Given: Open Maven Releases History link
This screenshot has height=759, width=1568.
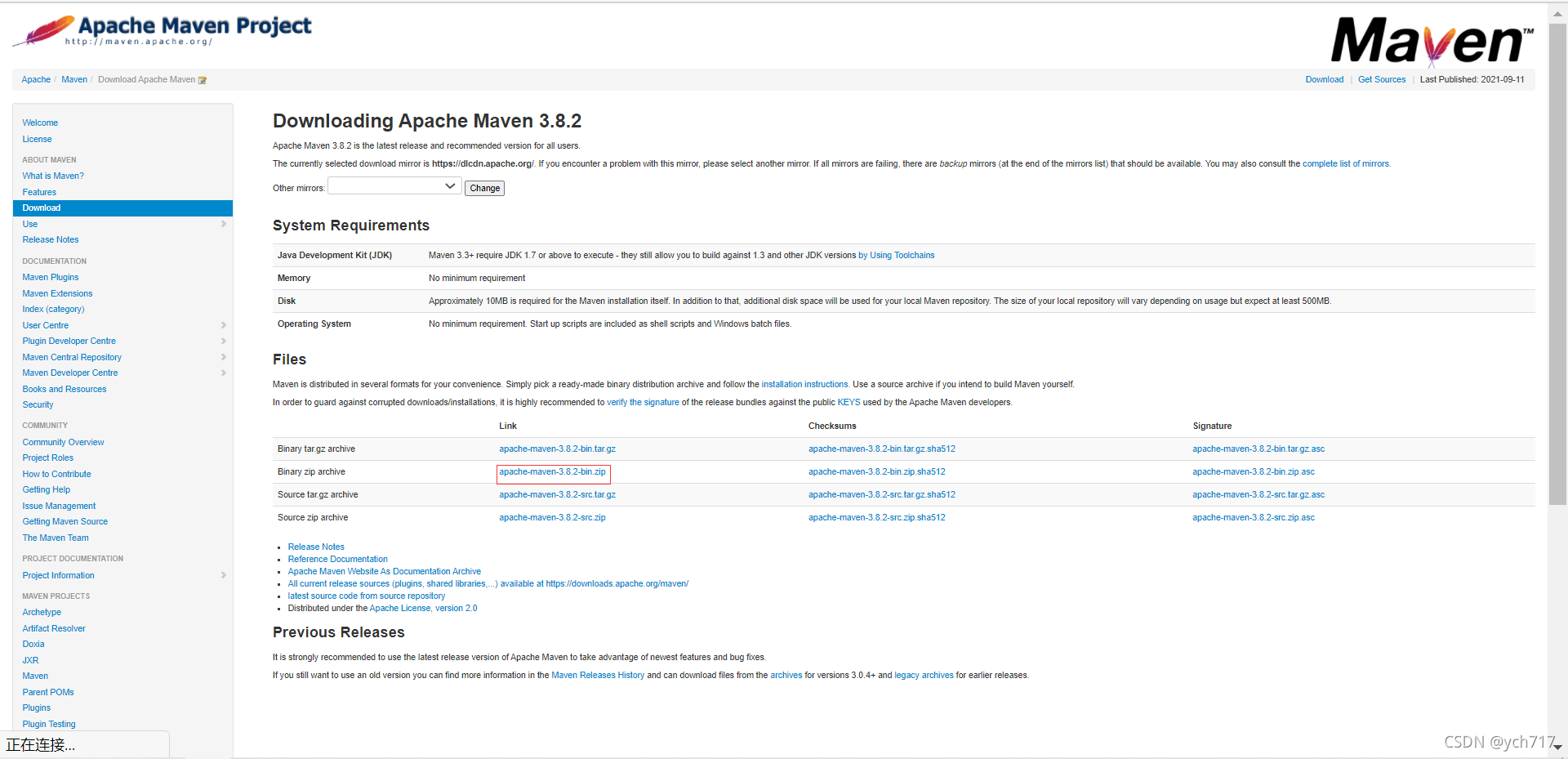Looking at the screenshot, I should point(598,675).
